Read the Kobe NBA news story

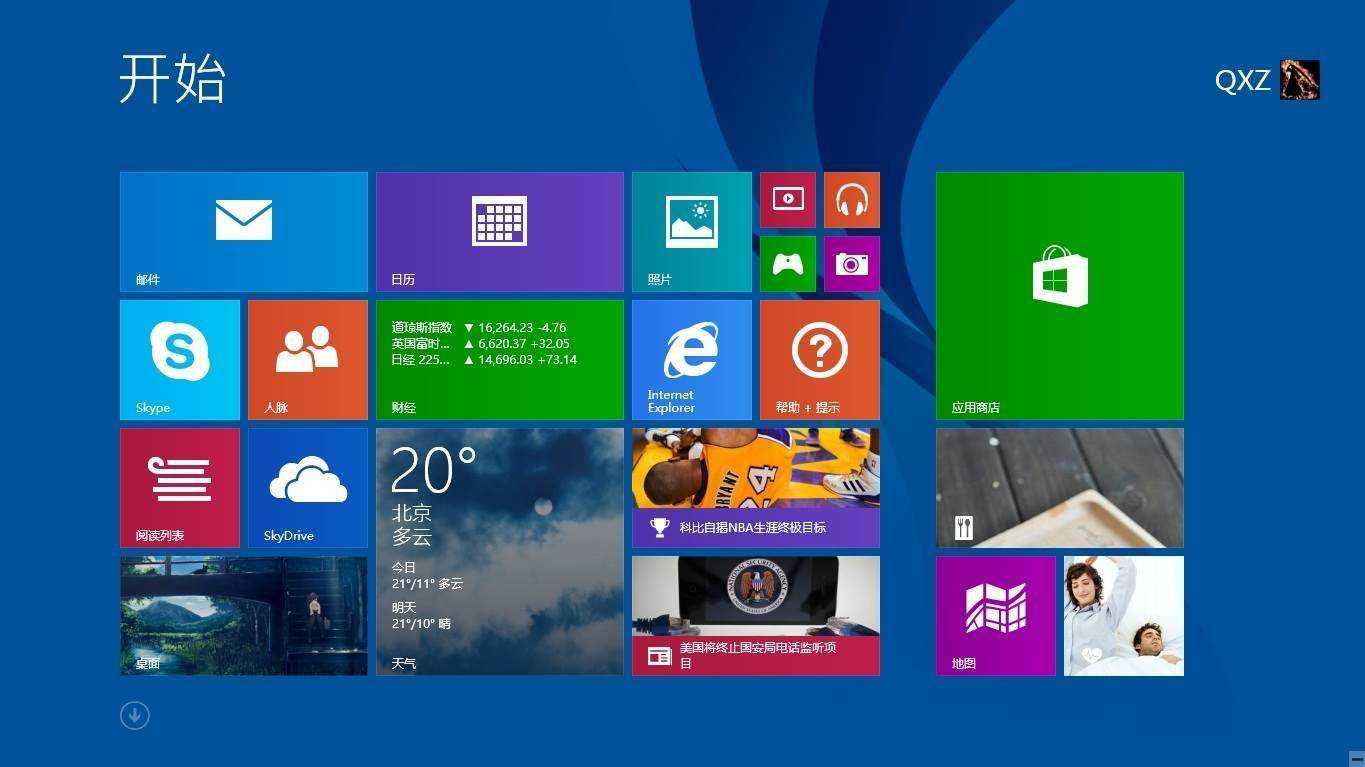click(x=755, y=487)
